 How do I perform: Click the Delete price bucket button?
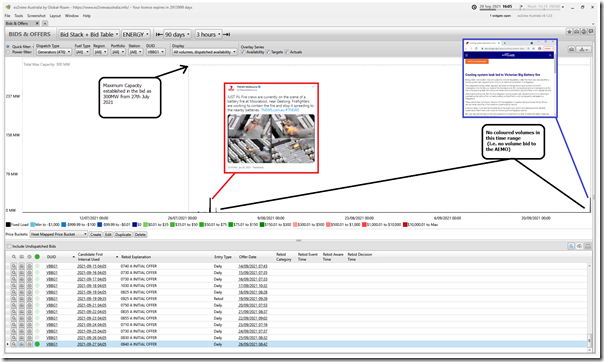point(140,234)
